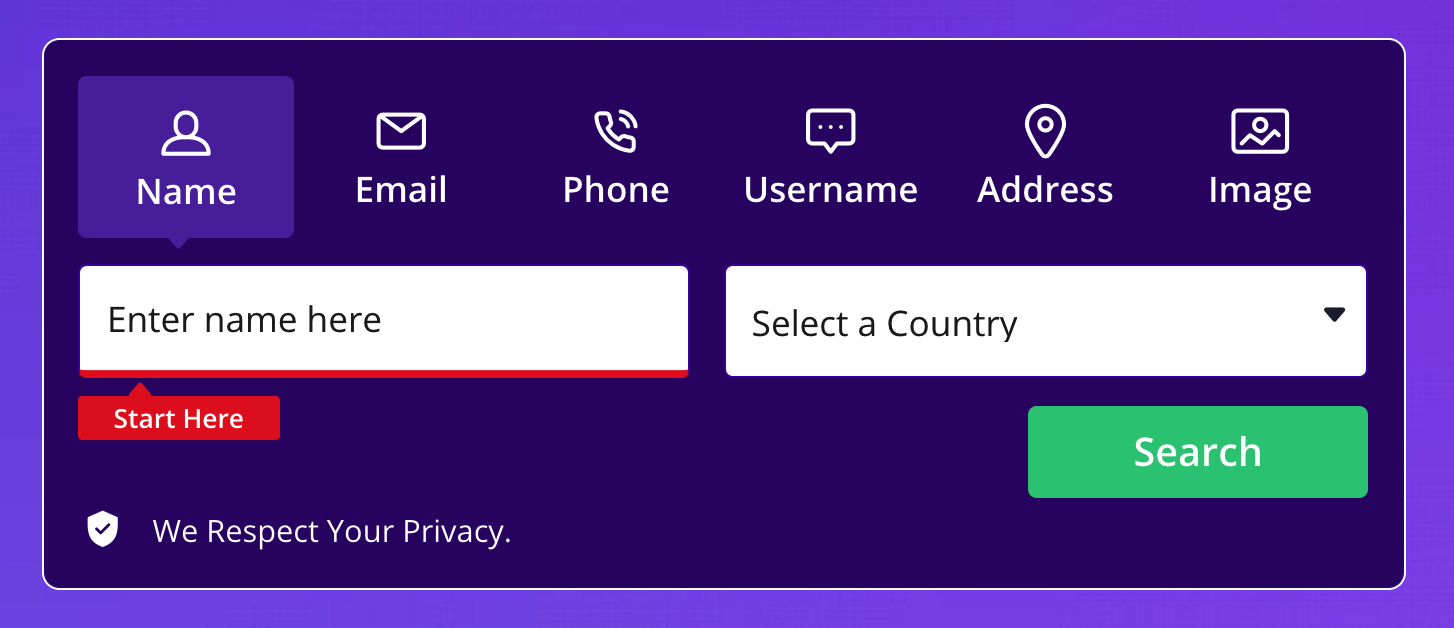The height and width of the screenshot is (628, 1454).
Task: Click the ringing phone handset icon
Action: [616, 132]
